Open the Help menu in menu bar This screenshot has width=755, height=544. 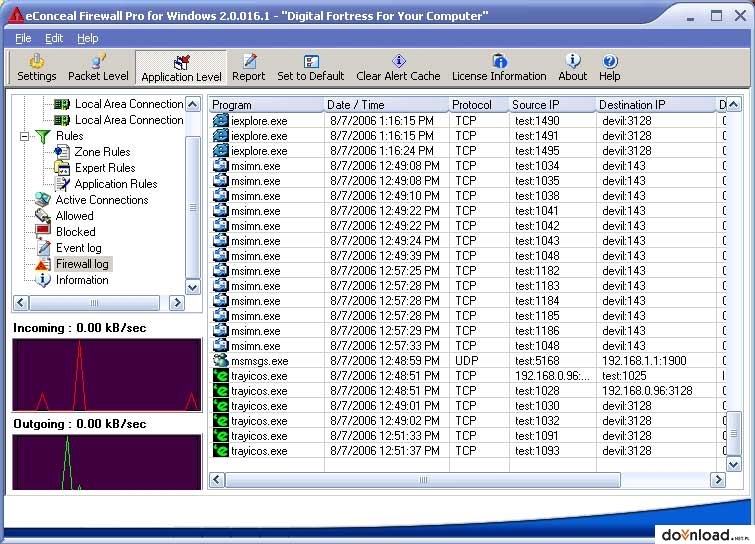88,38
